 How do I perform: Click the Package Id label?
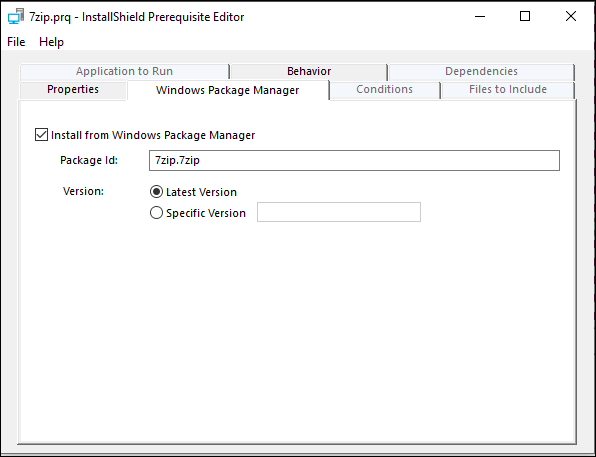[89, 160]
